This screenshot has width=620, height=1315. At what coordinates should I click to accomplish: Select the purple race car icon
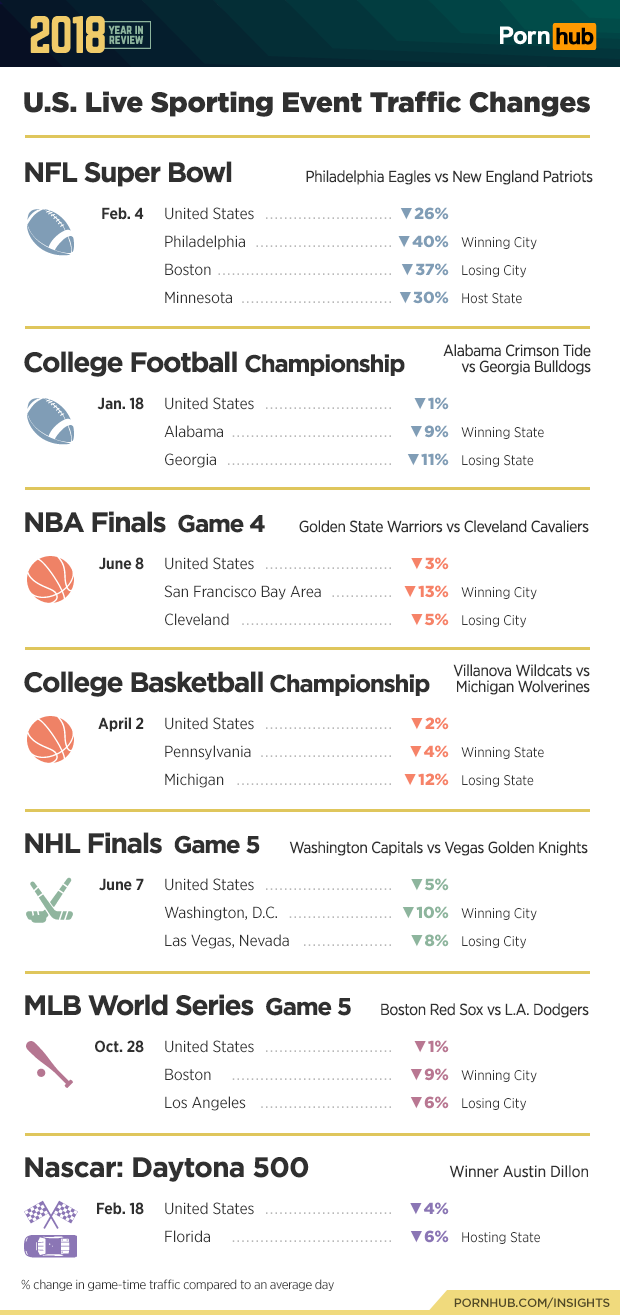pos(50,1246)
